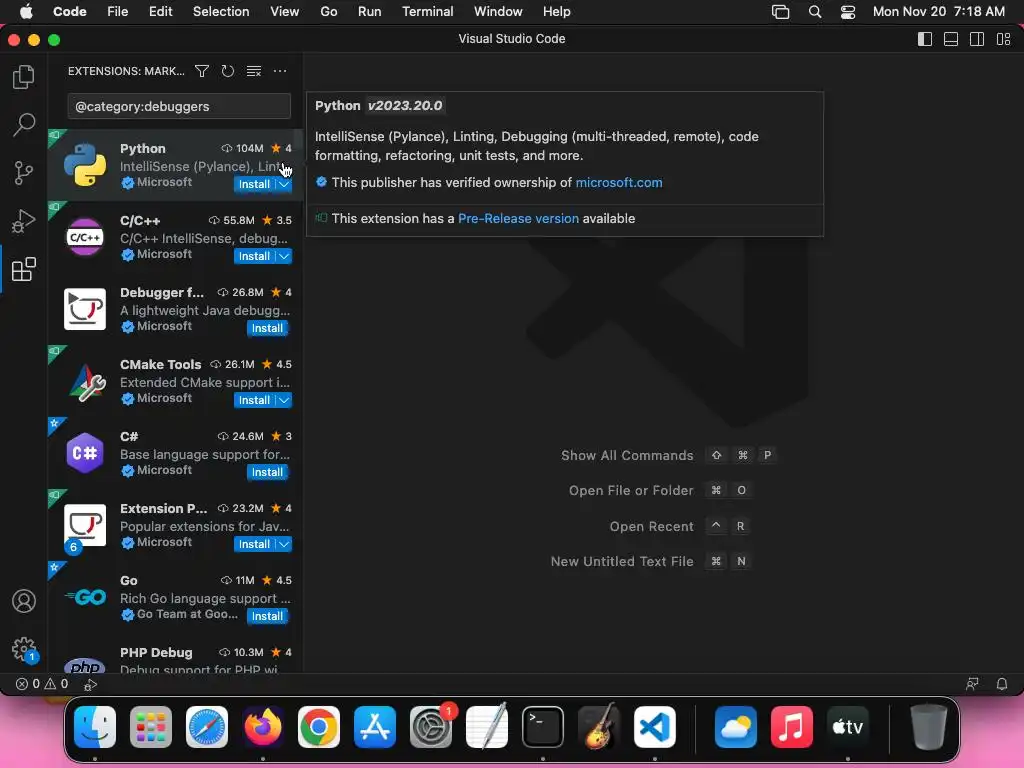Expand the Extension Pack Install dropdown arrow
The image size is (1024, 768).
click(x=284, y=544)
